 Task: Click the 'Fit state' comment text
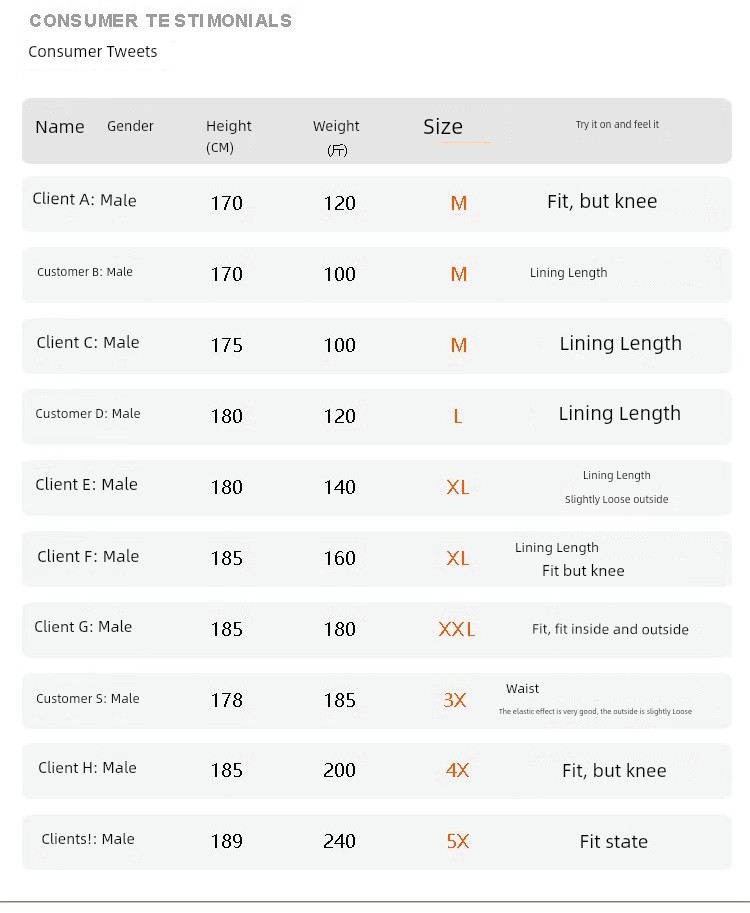pyautogui.click(x=613, y=841)
